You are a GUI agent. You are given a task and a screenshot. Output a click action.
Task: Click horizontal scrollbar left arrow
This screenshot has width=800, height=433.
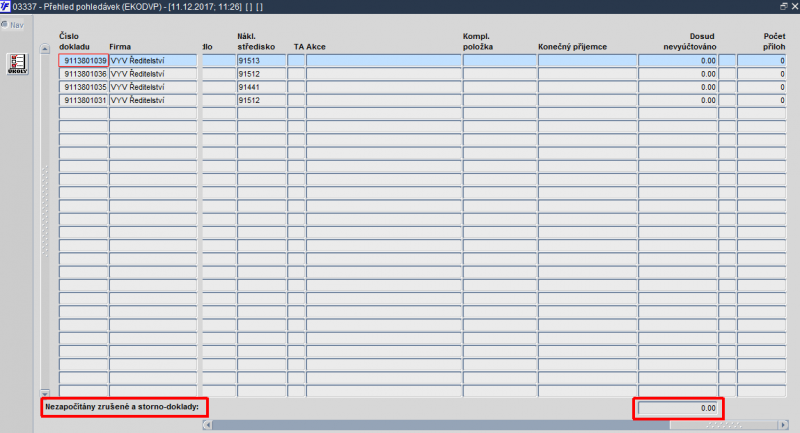coord(207,424)
